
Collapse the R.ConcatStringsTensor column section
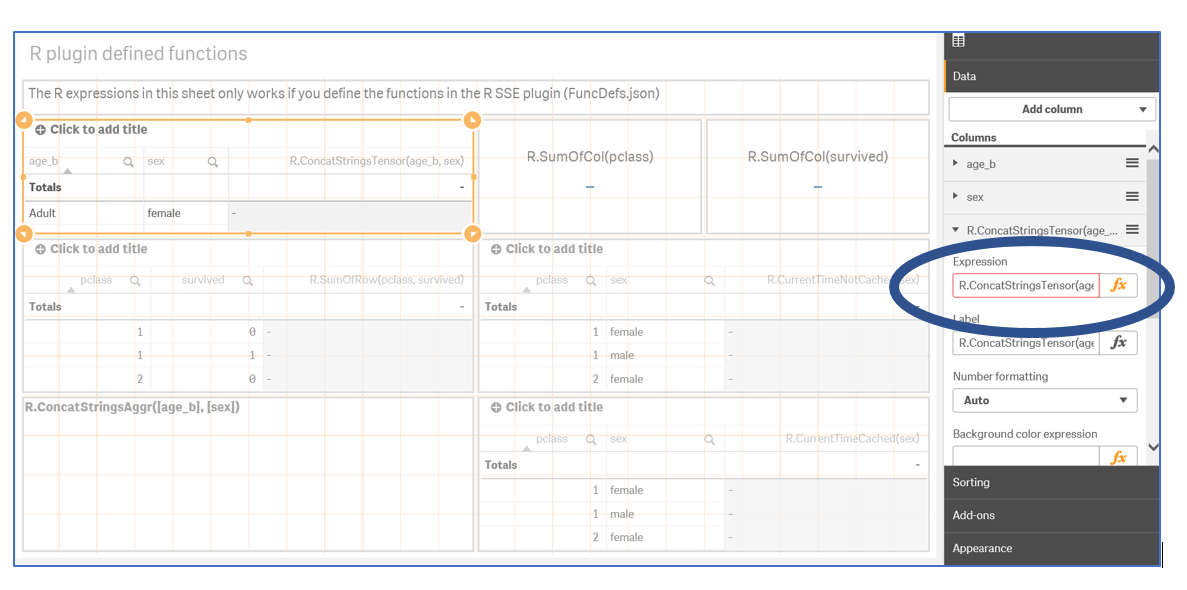[x=956, y=230]
